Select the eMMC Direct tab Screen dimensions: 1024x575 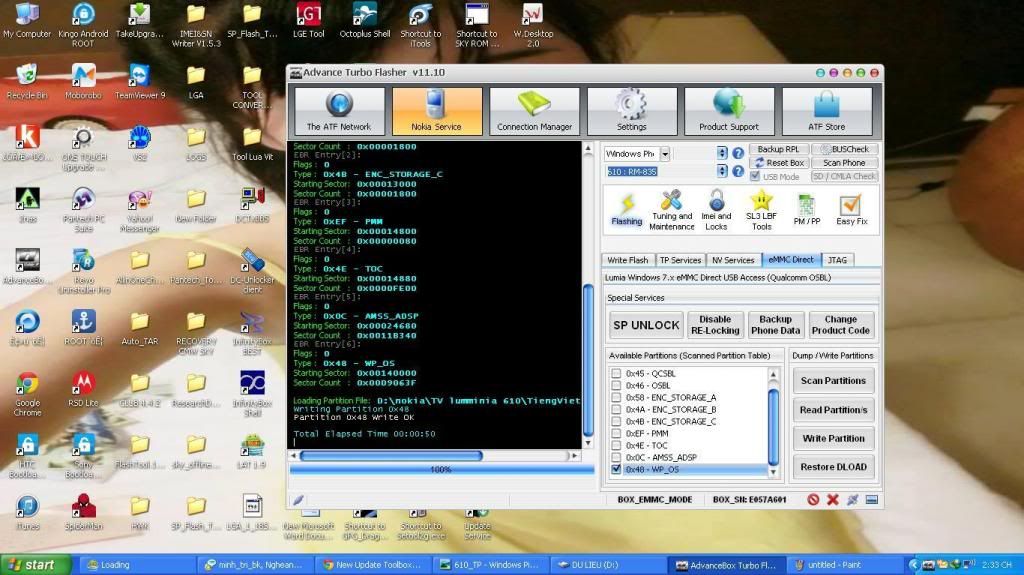(791, 259)
